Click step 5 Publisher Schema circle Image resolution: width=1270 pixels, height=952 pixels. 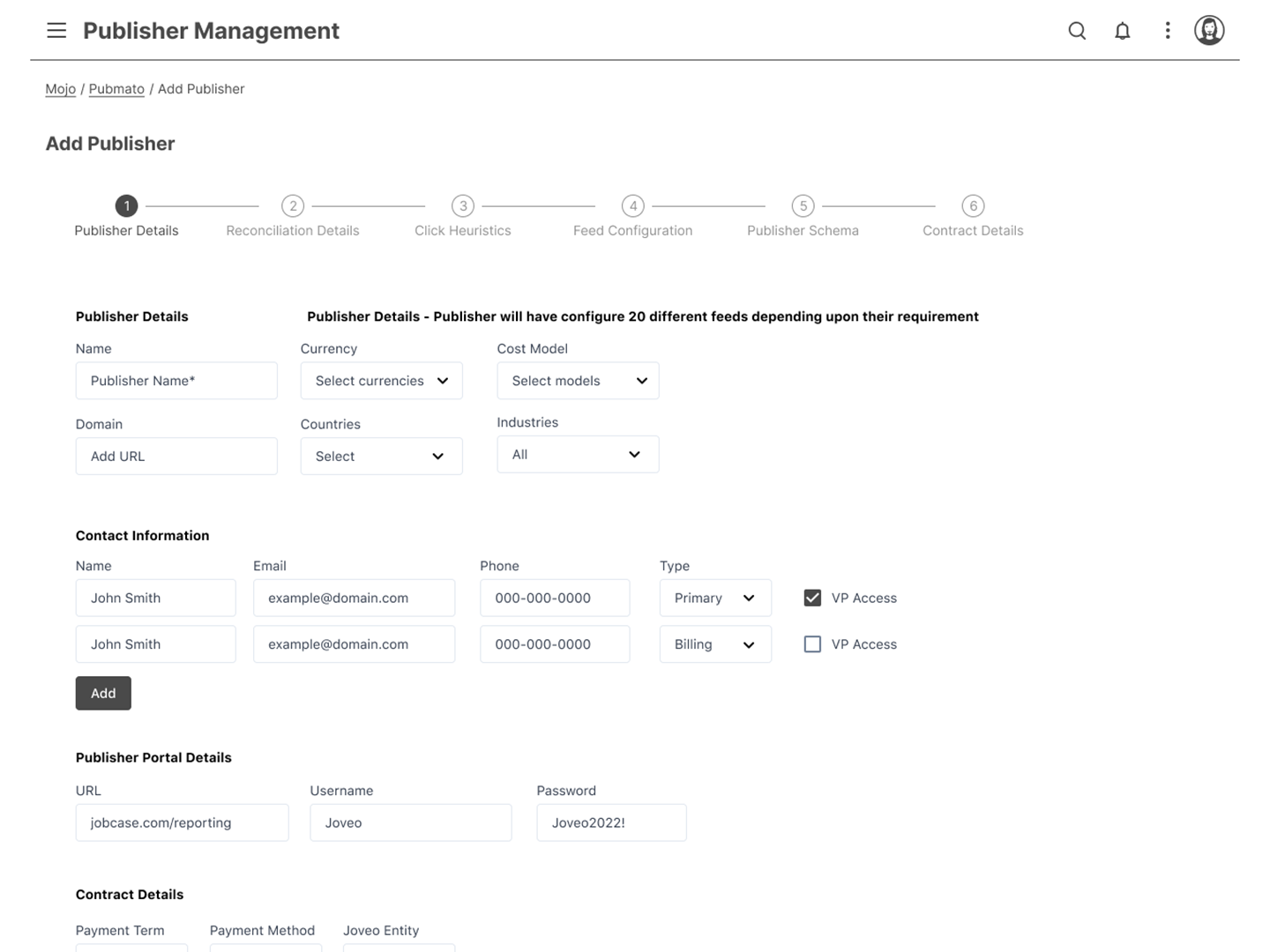803,206
